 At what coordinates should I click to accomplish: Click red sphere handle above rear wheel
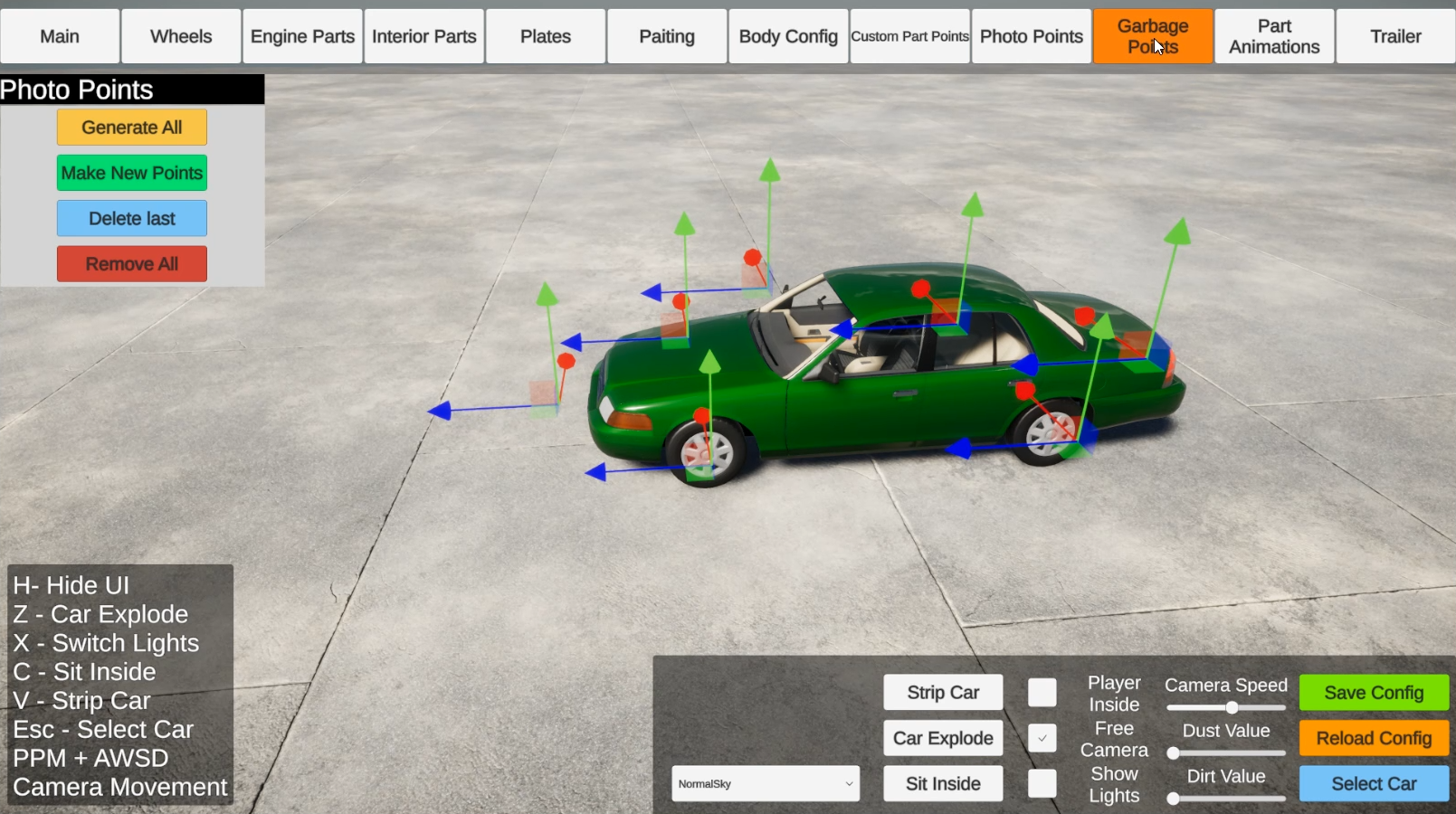(1025, 391)
